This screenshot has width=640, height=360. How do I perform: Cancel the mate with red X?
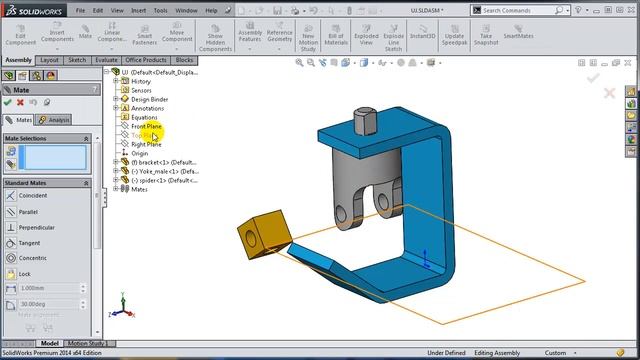click(20, 102)
